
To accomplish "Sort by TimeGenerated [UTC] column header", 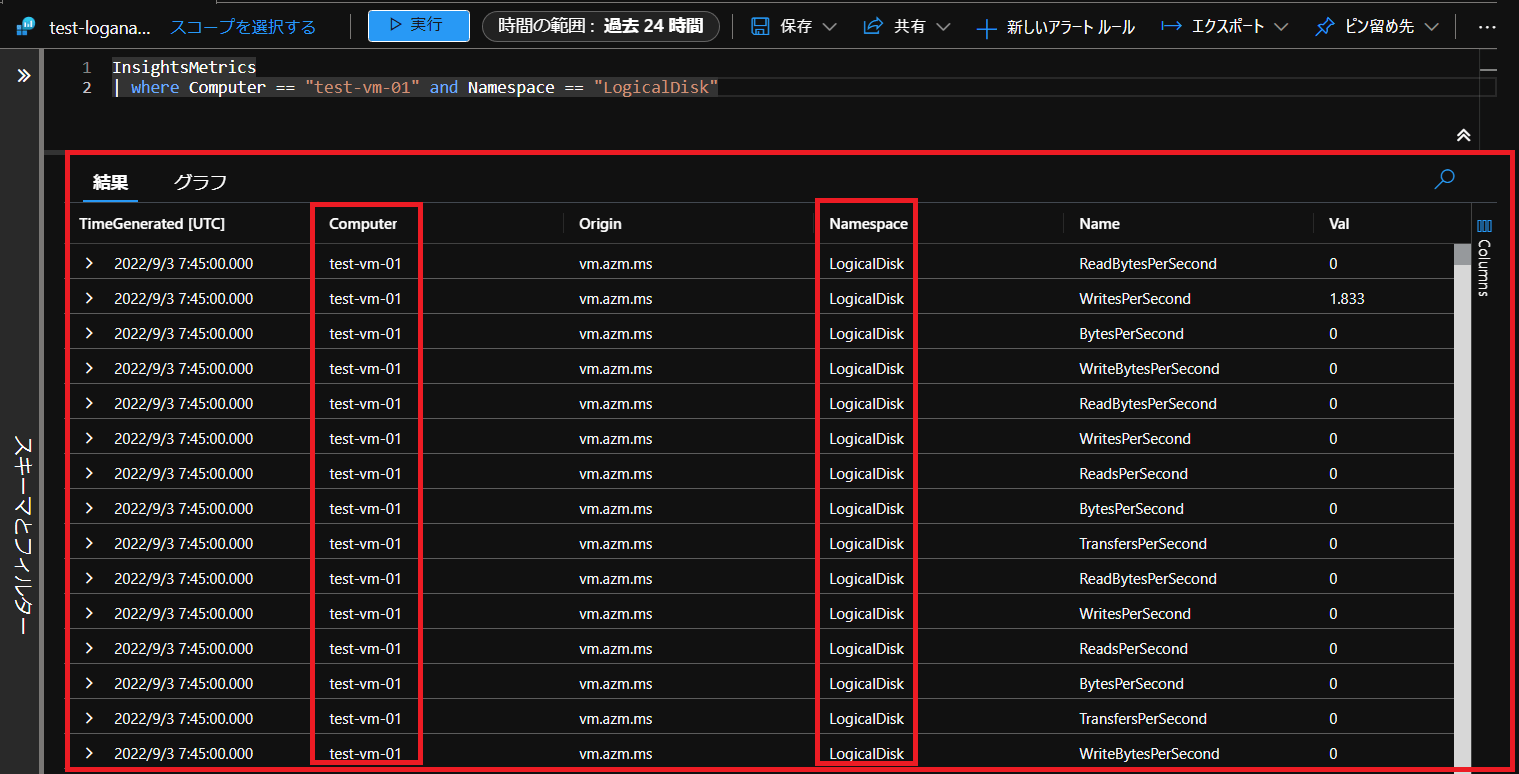I will pos(152,224).
